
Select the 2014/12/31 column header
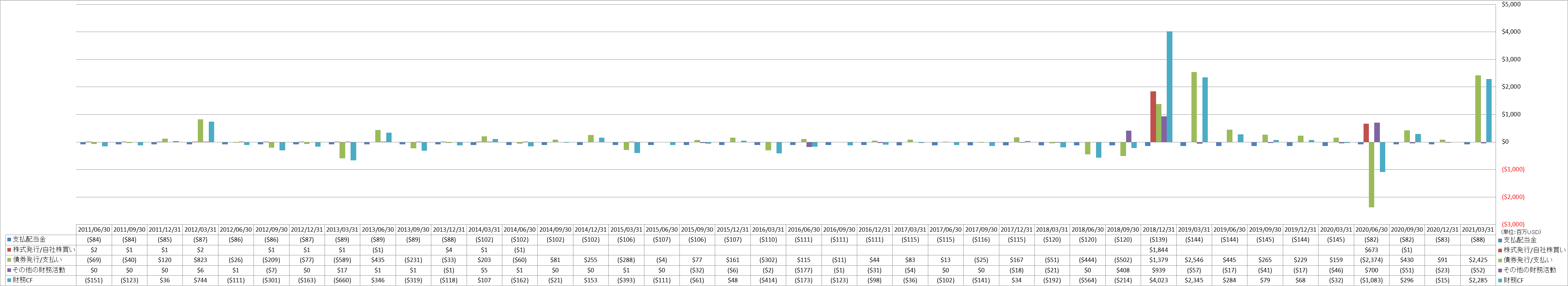point(590,230)
